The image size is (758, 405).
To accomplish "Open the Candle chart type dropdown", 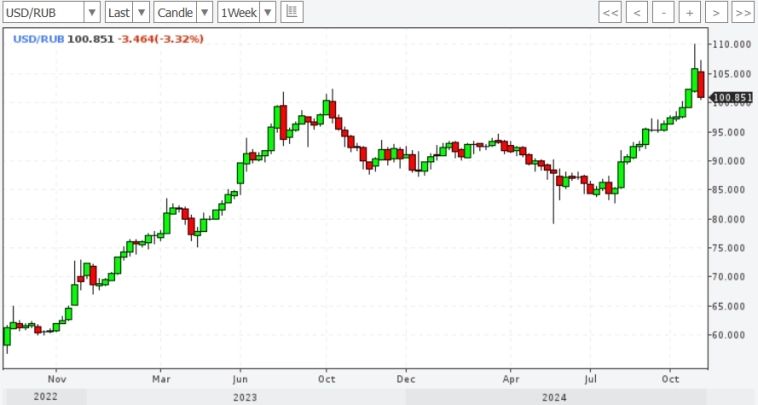I will click(204, 13).
